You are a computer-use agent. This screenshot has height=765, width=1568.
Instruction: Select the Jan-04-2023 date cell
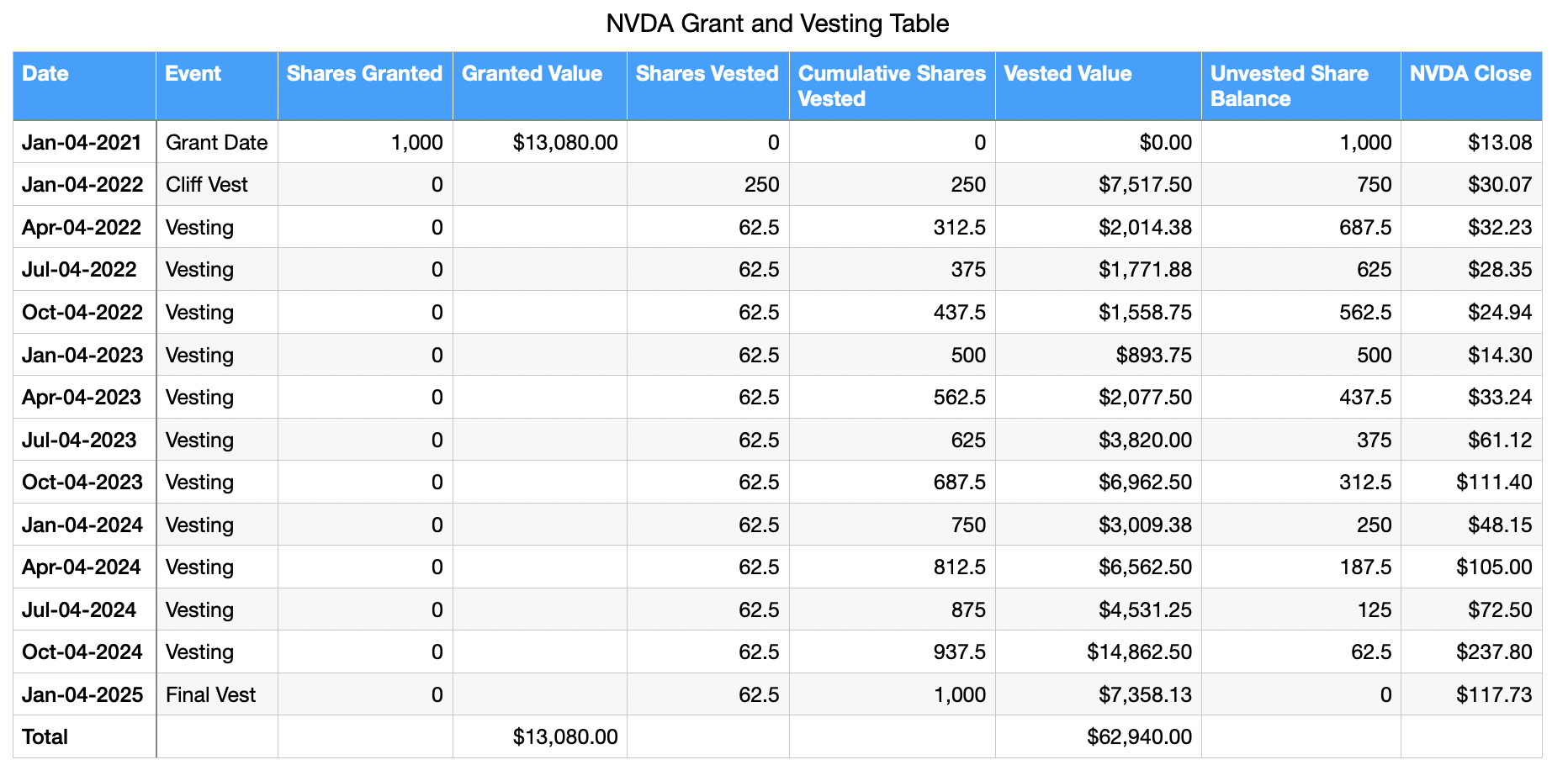[x=82, y=356]
